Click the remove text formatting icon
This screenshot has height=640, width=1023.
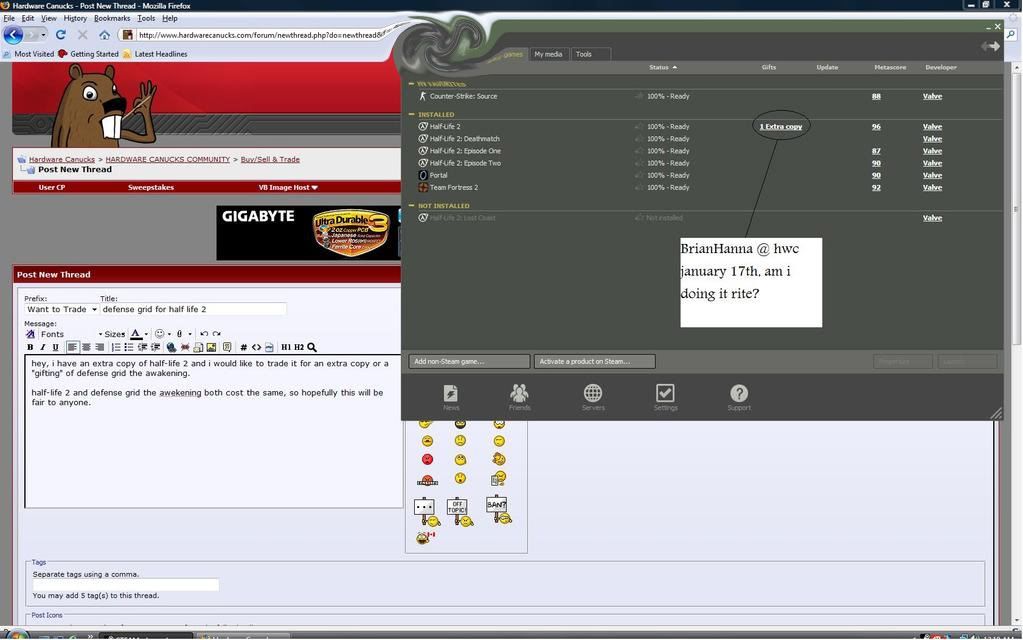click(30, 334)
